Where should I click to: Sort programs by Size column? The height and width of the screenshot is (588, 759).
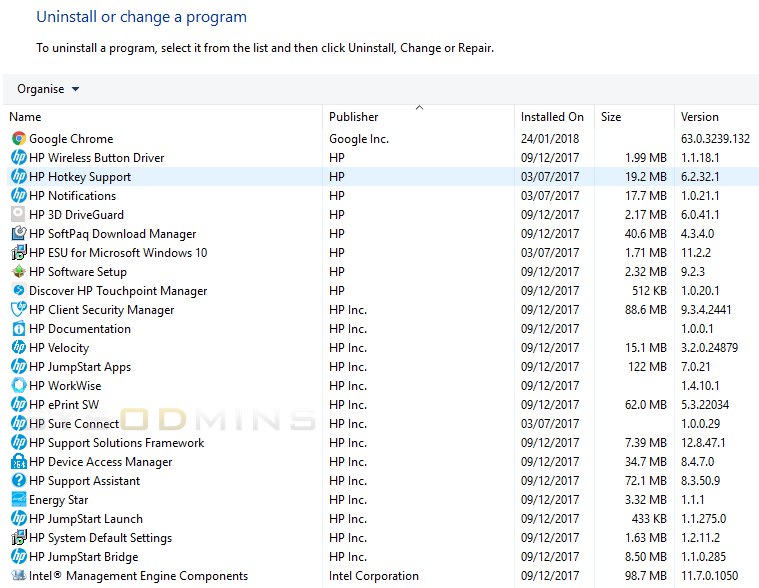(611, 117)
